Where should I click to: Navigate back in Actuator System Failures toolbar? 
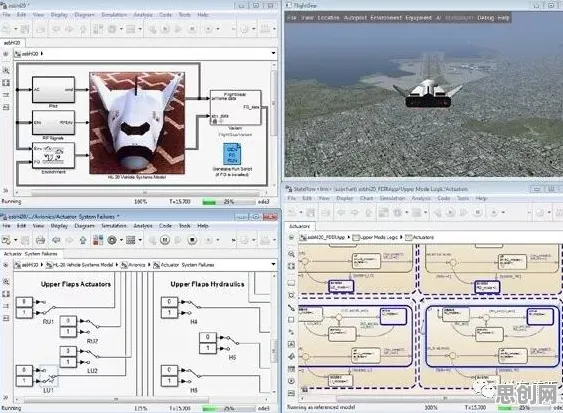point(56,240)
